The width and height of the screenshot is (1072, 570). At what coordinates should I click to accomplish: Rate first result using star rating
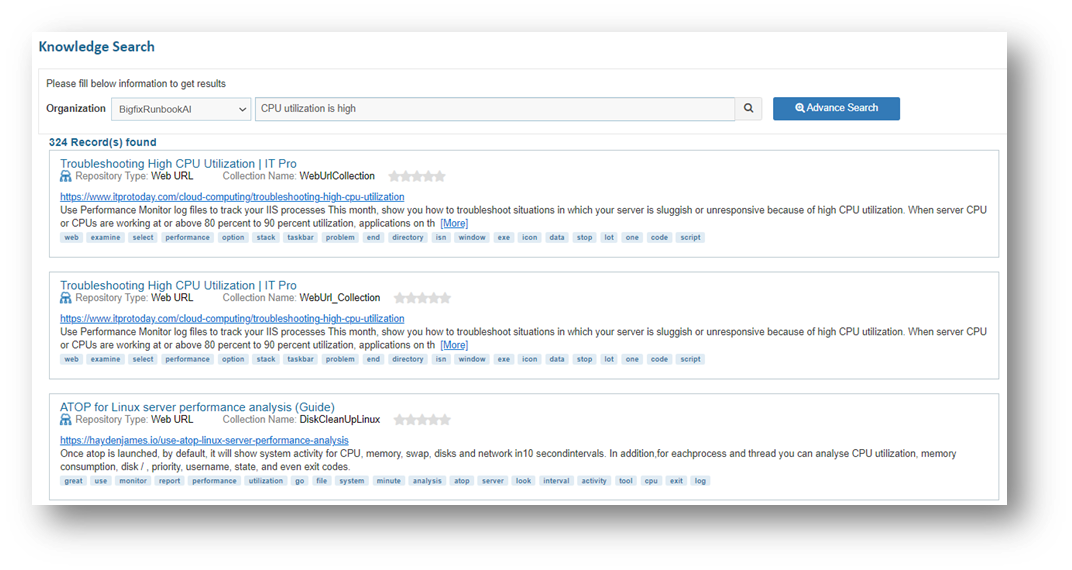pos(416,176)
